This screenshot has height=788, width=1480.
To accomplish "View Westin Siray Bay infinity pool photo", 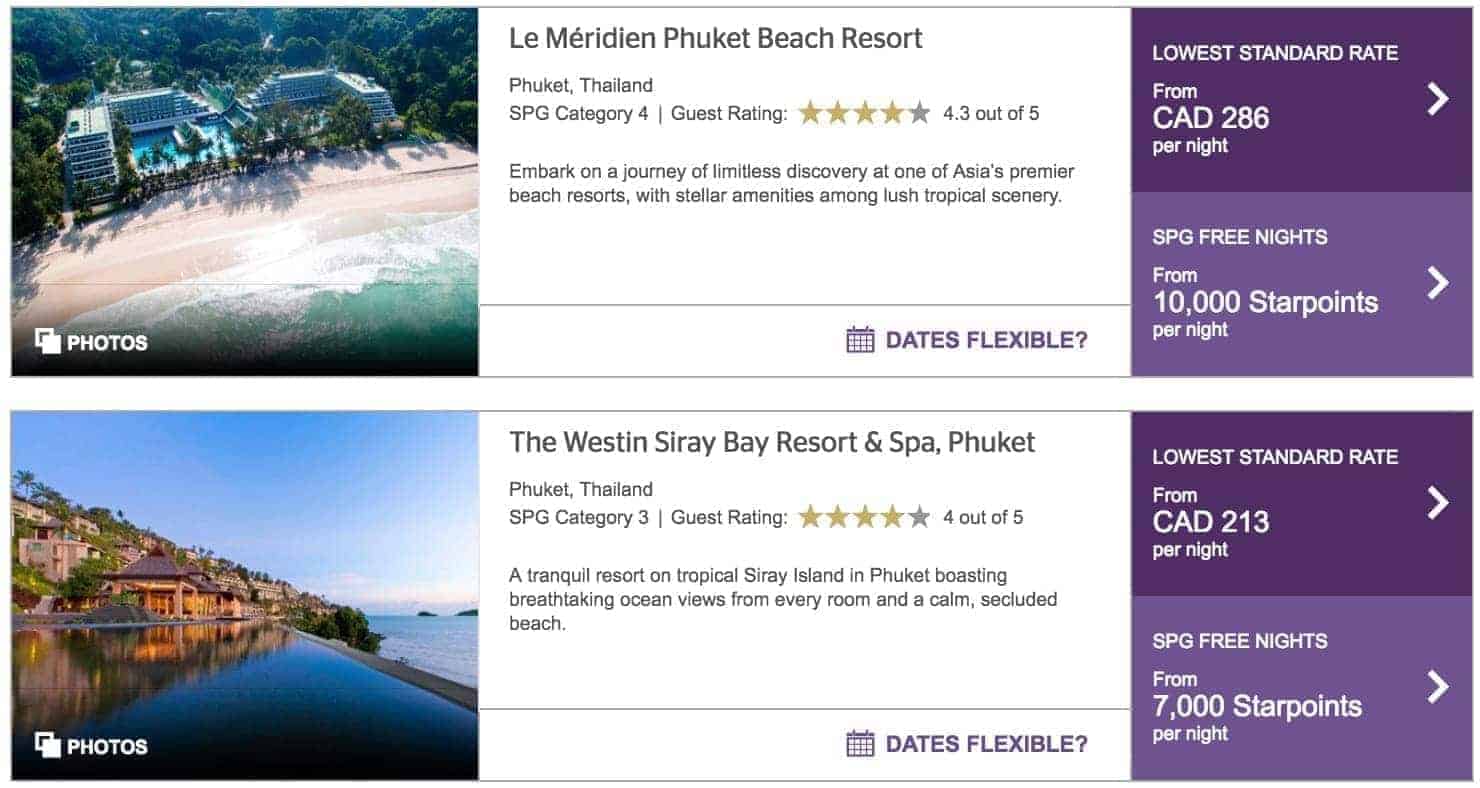I will tap(245, 580).
